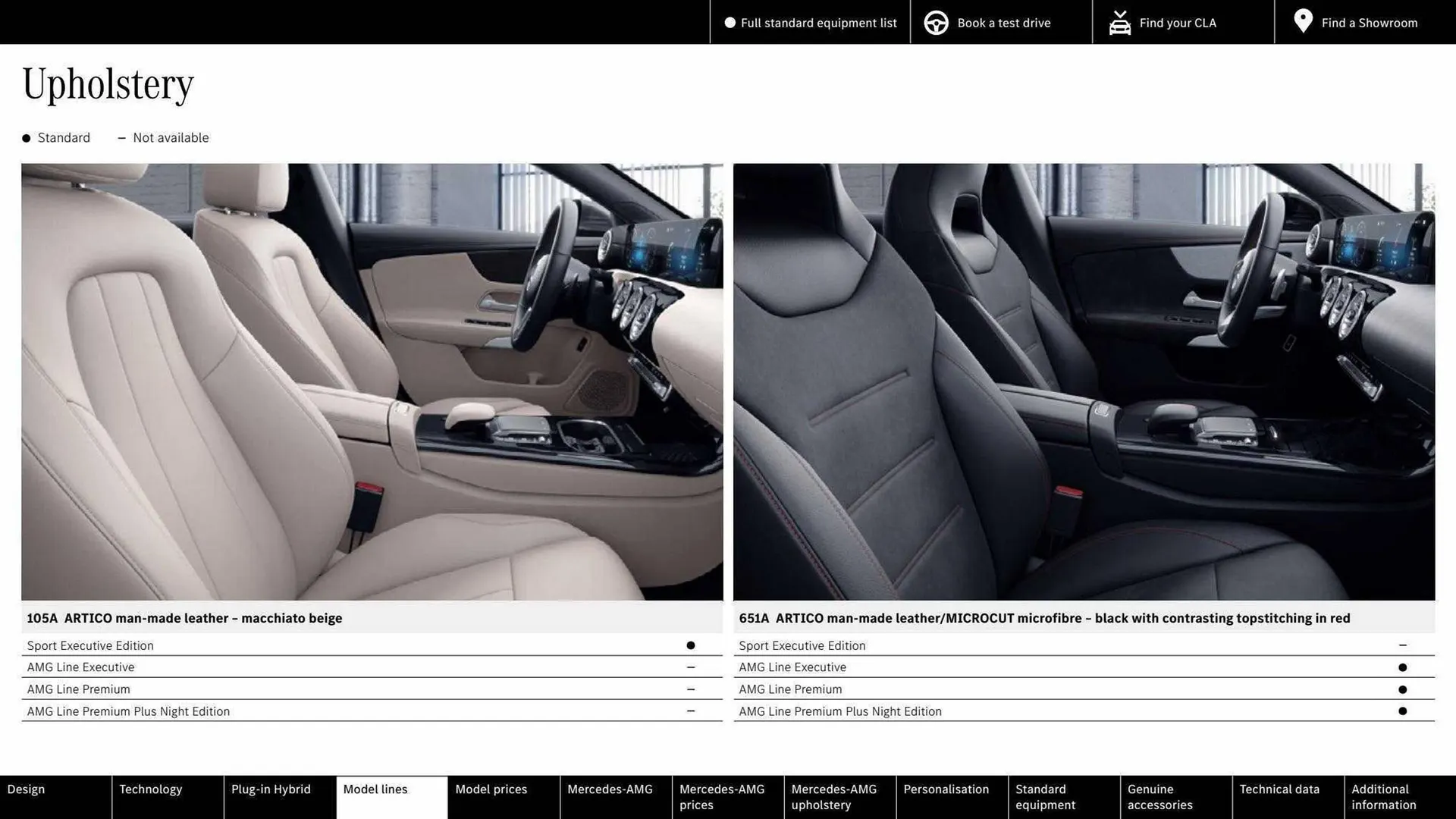
Task: Click the Full standard equipment list bullet icon
Action: pos(729,23)
